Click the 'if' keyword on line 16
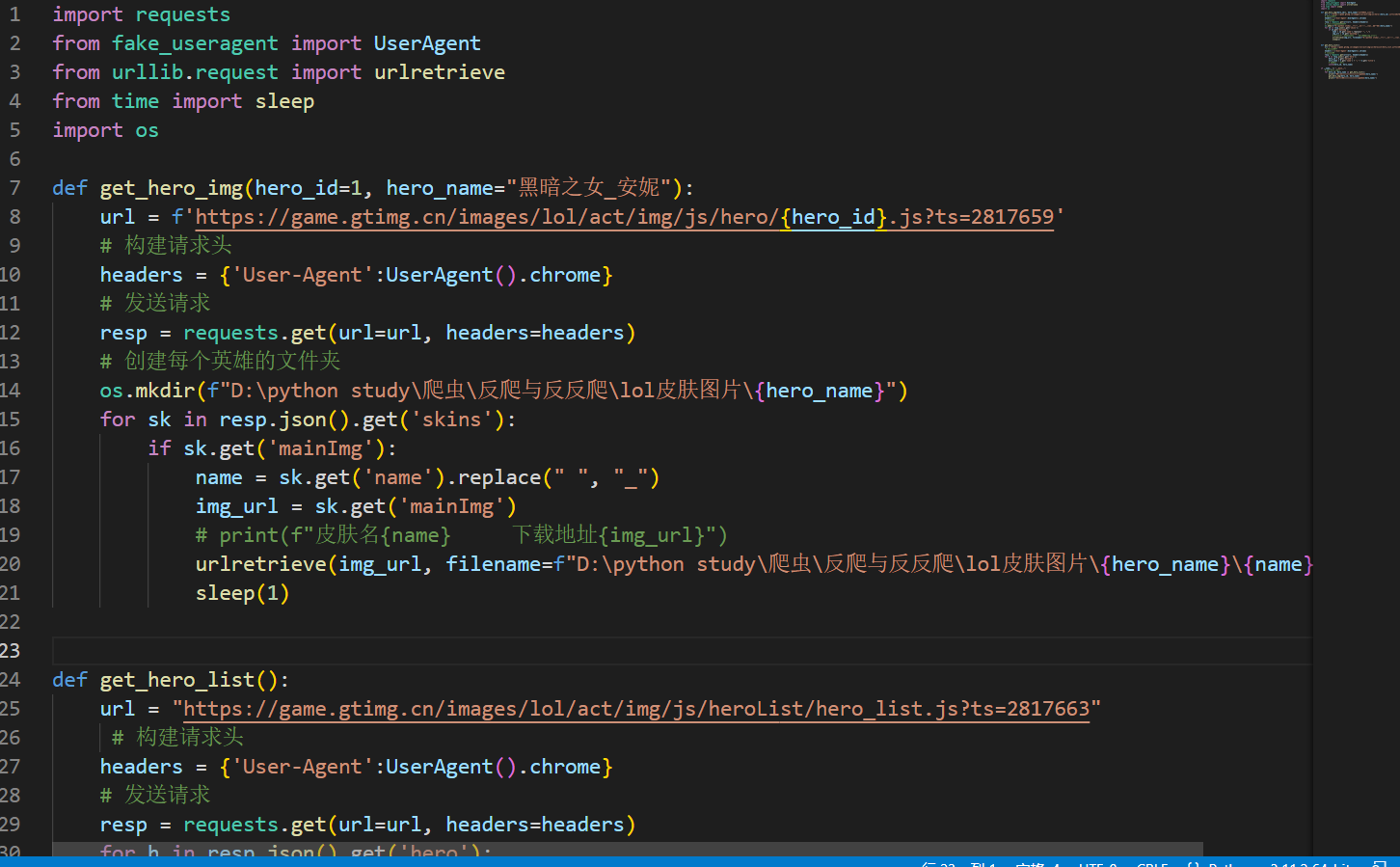The width and height of the screenshot is (1400, 867). 159,448
